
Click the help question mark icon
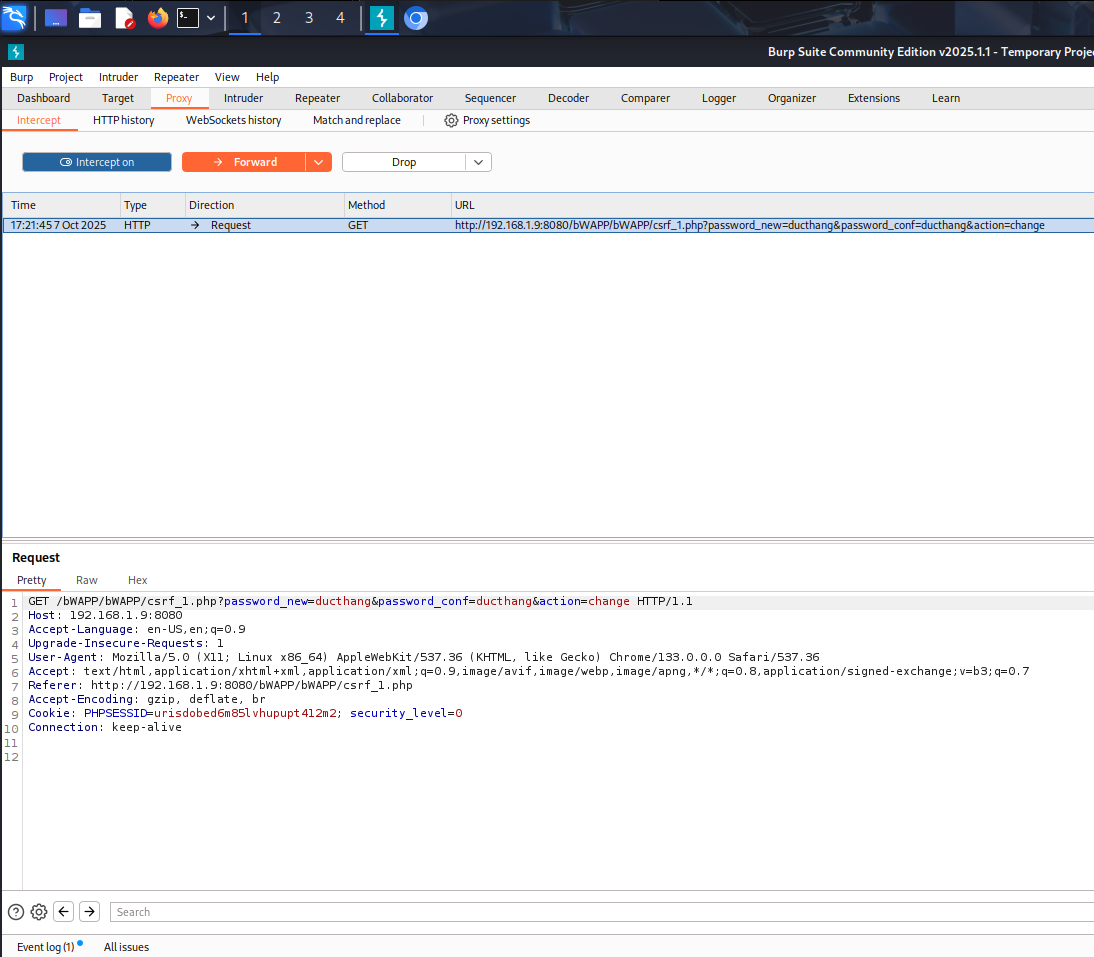pyautogui.click(x=16, y=911)
